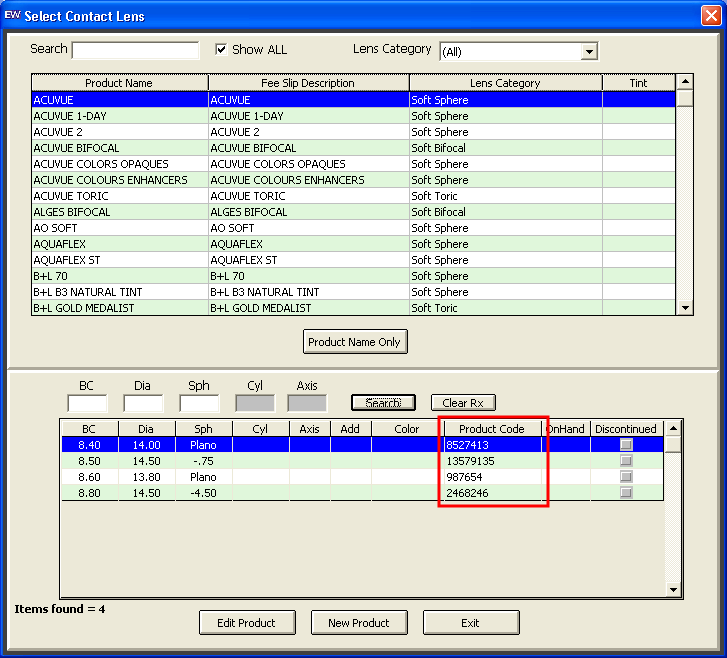Screen dimensions: 727x658
Task: Click product code 987654 cell
Action: 492,477
